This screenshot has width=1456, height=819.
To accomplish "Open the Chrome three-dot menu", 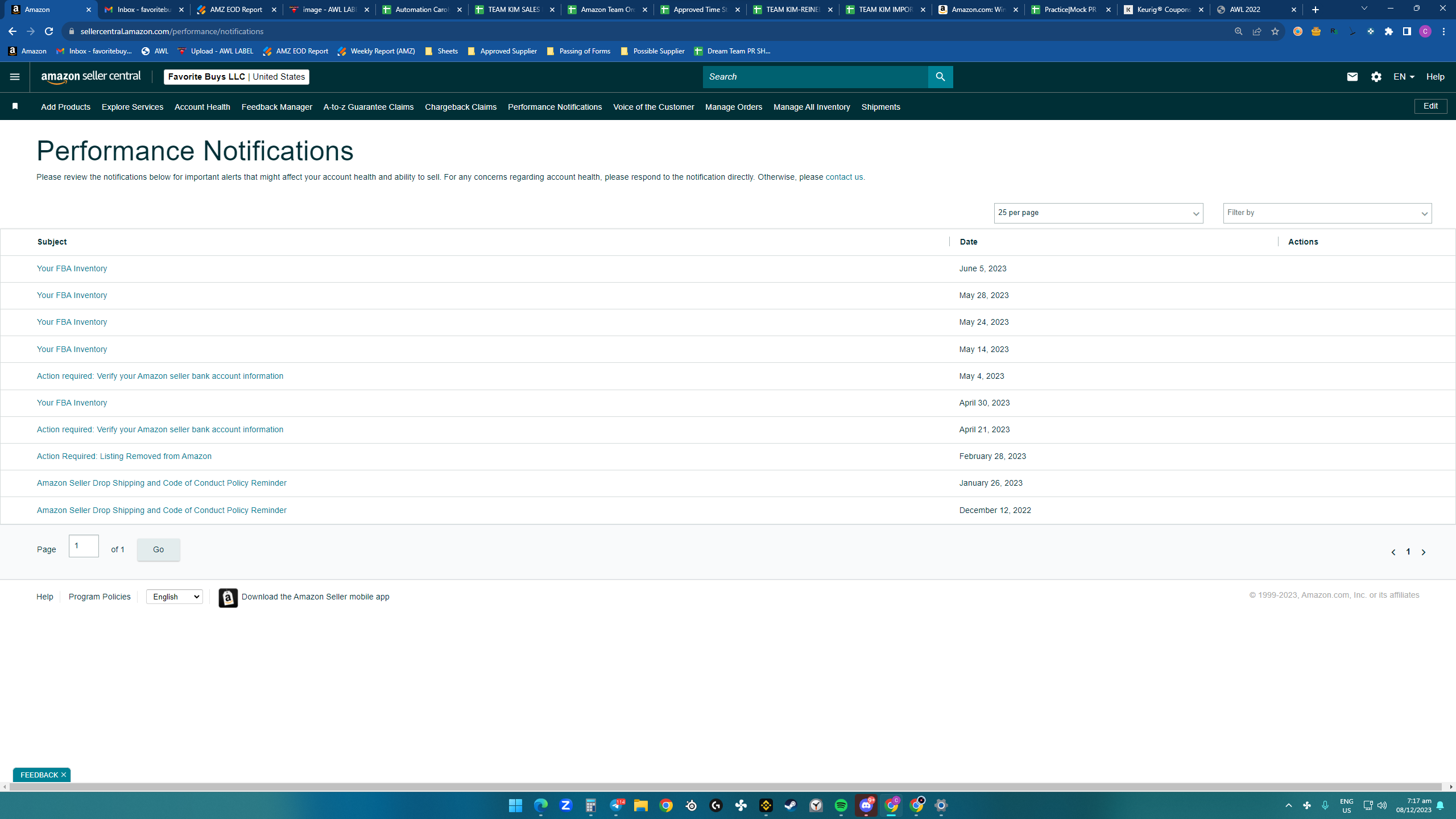I will pyautogui.click(x=1443, y=31).
